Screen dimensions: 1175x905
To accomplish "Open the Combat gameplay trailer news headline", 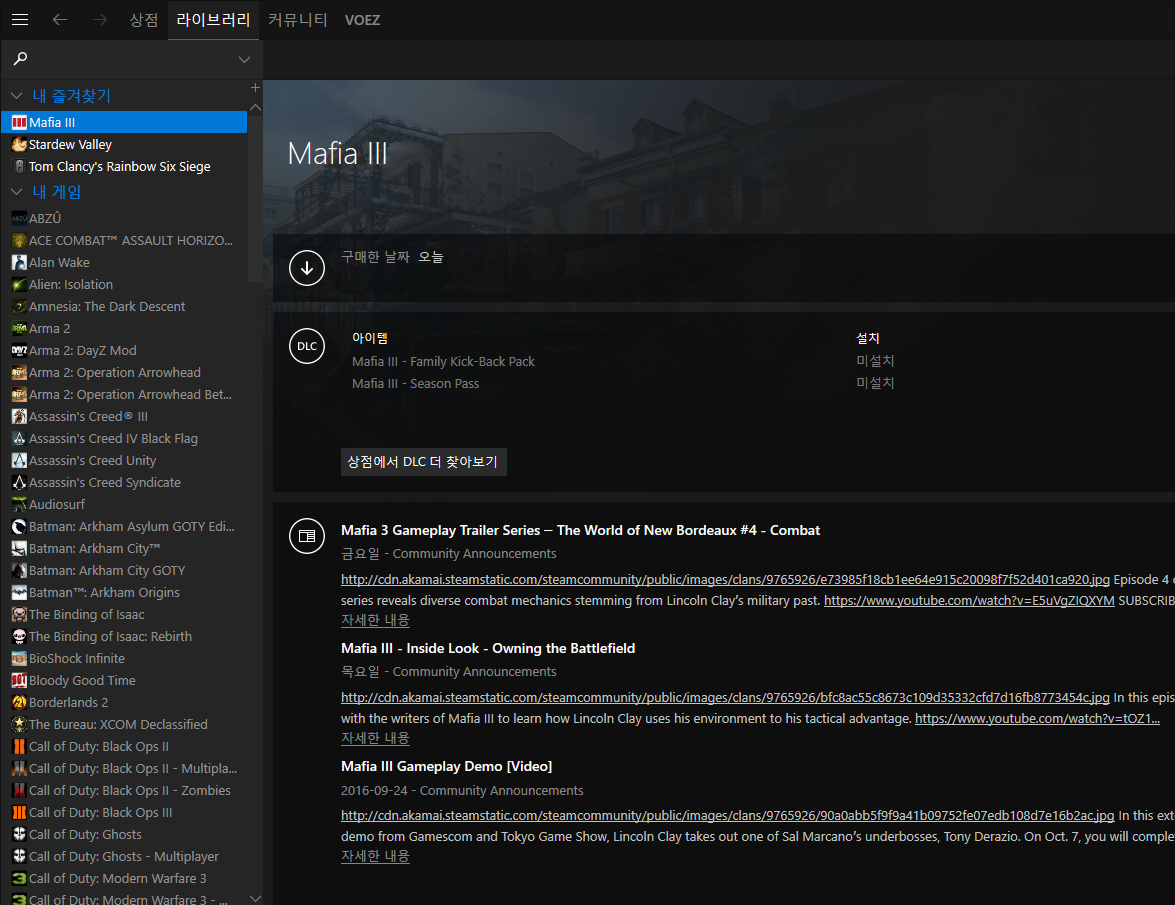I will [x=580, y=530].
